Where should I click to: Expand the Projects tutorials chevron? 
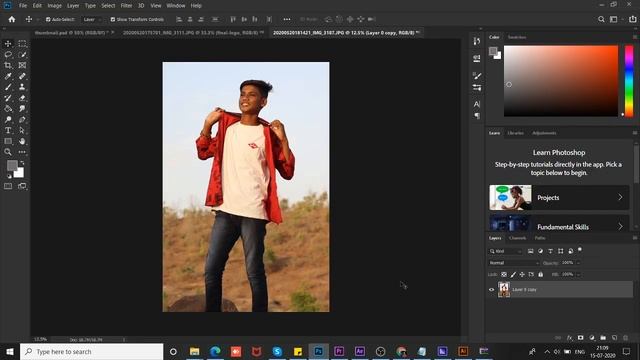coord(620,198)
